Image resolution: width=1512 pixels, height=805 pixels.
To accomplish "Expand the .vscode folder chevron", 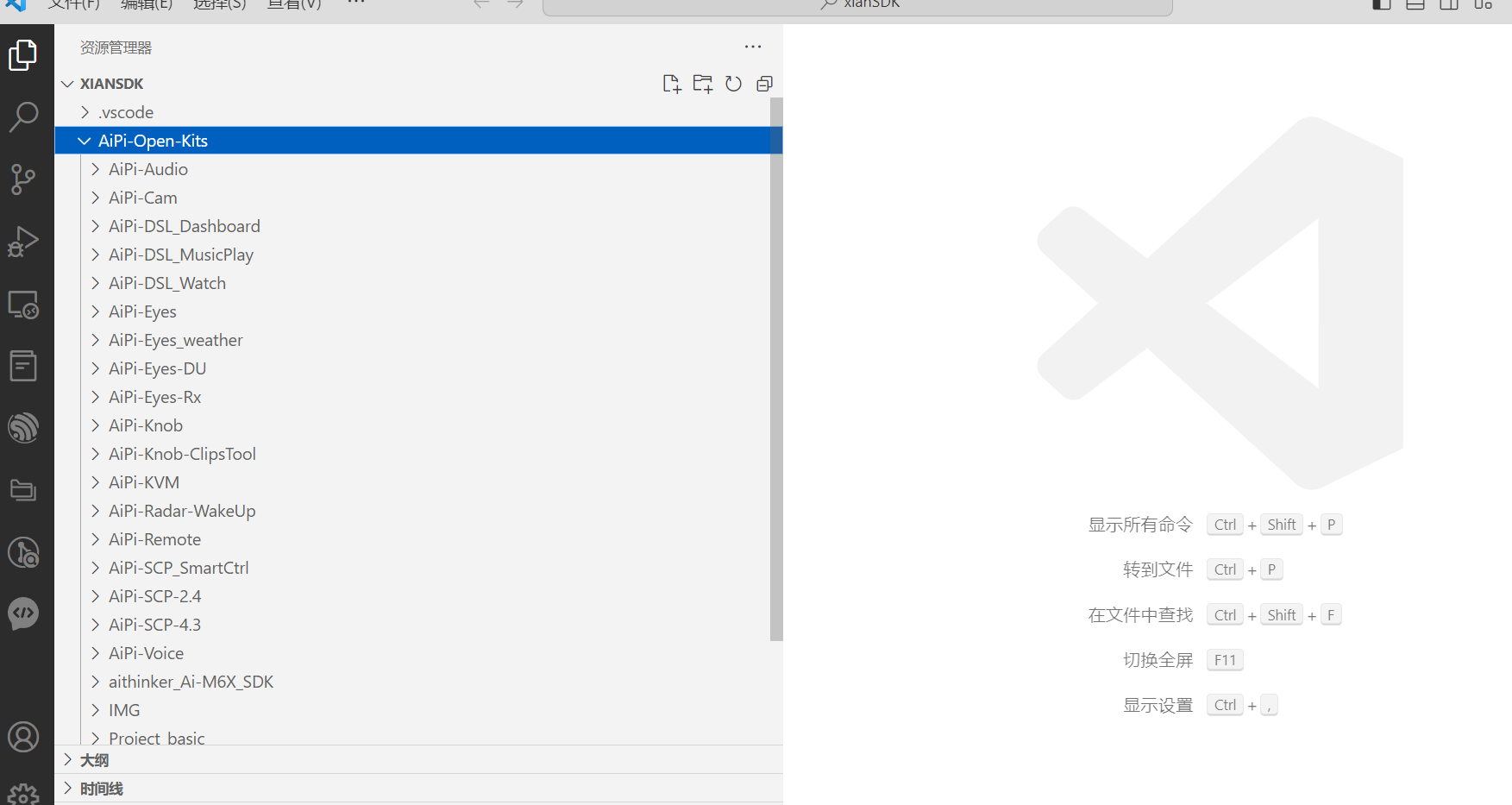I will click(x=85, y=112).
